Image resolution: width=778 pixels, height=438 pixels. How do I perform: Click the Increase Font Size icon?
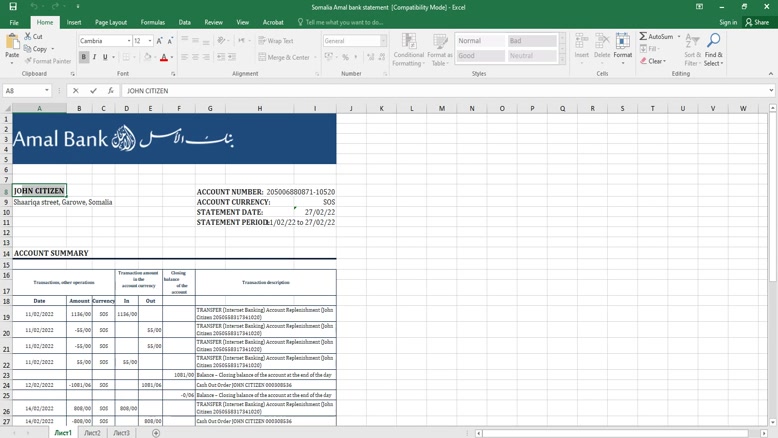[x=159, y=41]
